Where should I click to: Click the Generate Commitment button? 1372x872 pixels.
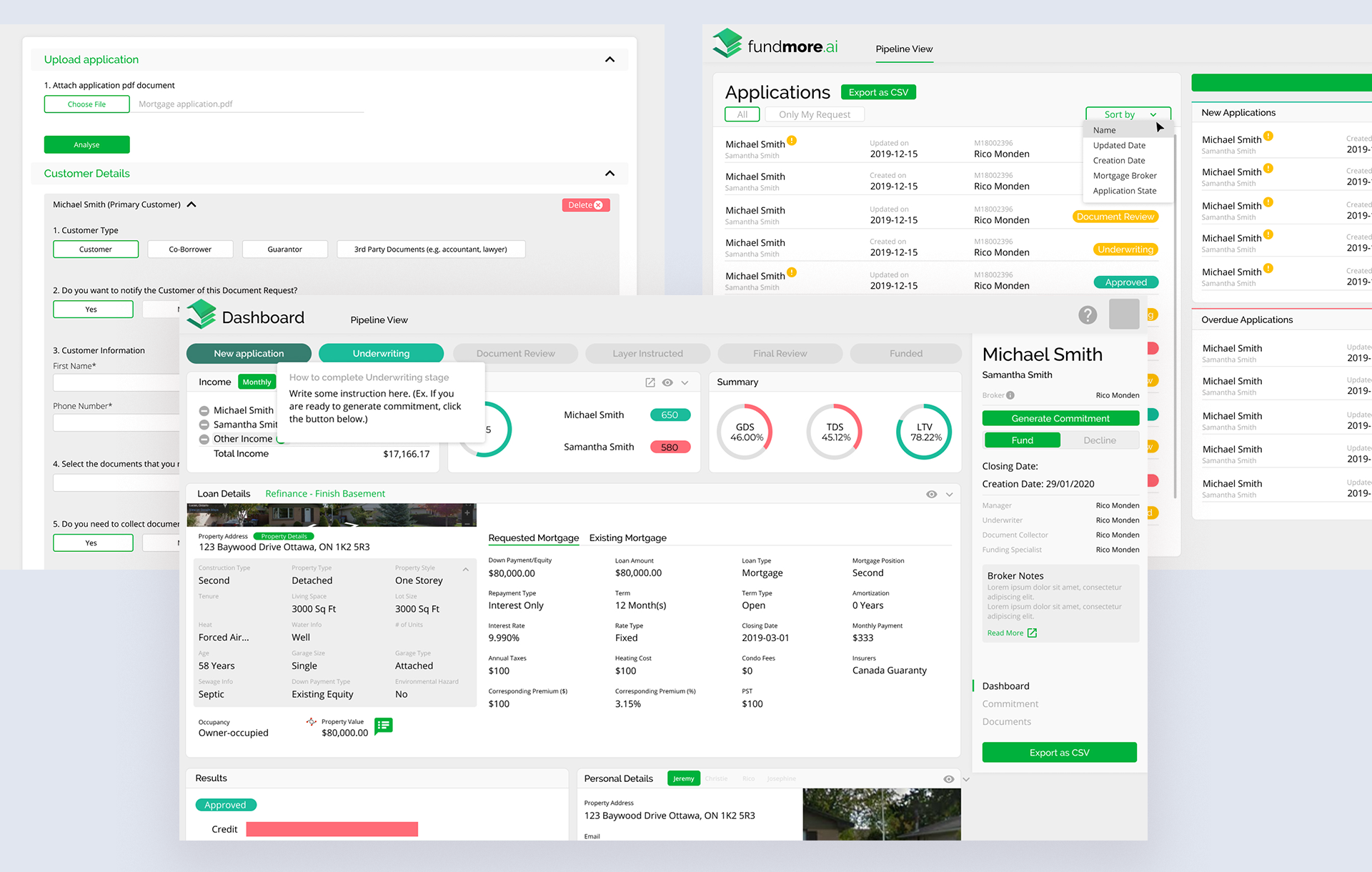tap(1060, 419)
